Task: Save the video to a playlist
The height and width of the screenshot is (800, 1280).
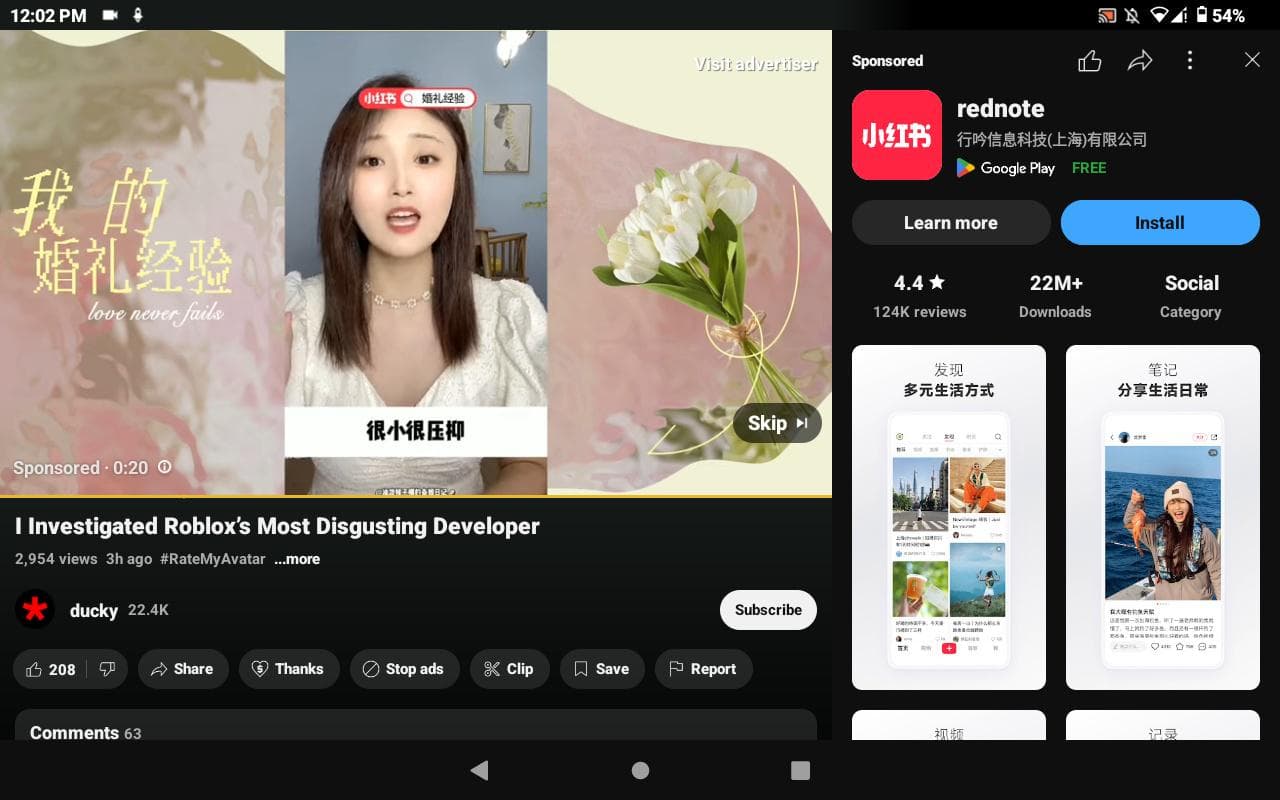Action: [x=602, y=669]
